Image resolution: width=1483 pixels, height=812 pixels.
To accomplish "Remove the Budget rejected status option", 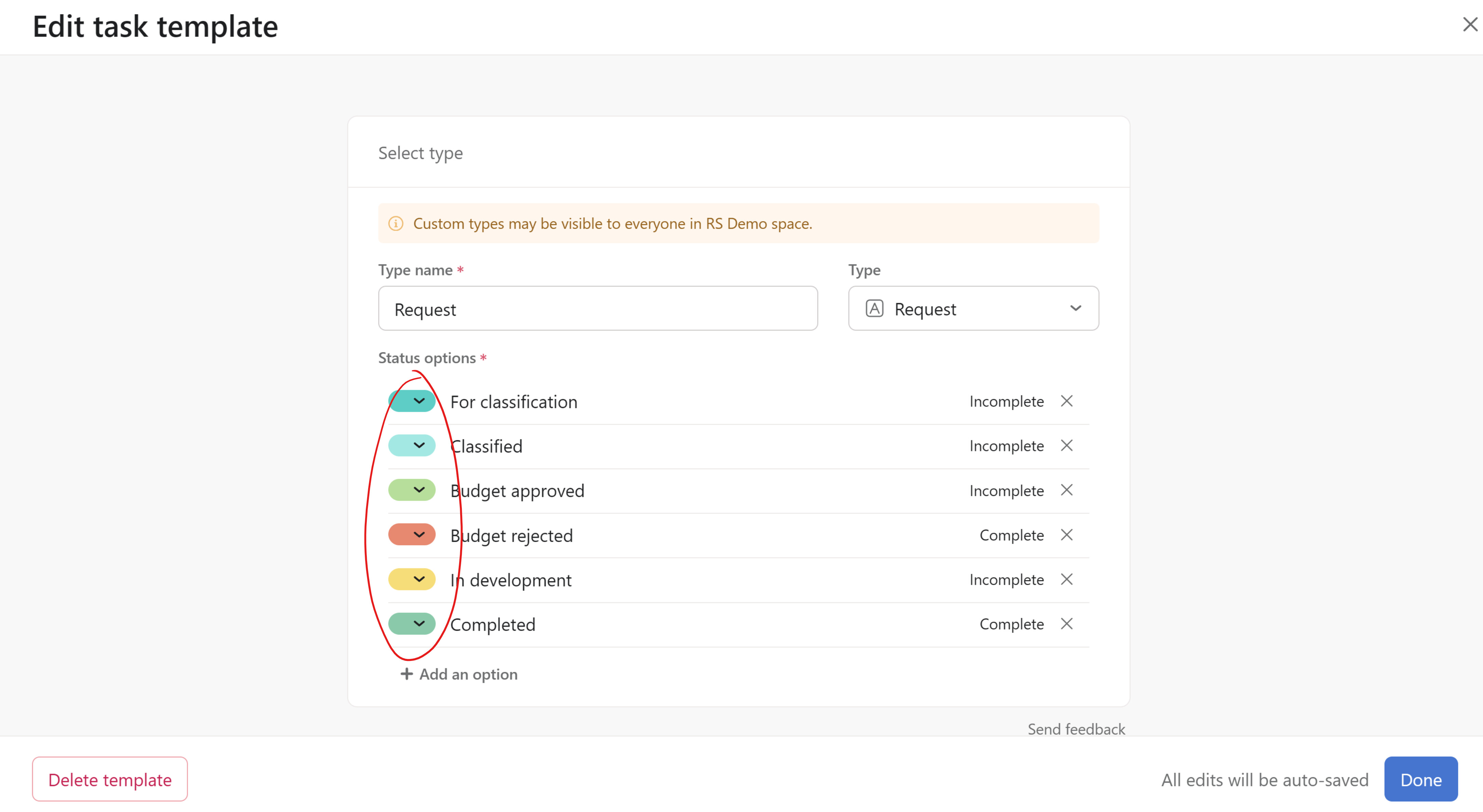I will tap(1066, 534).
